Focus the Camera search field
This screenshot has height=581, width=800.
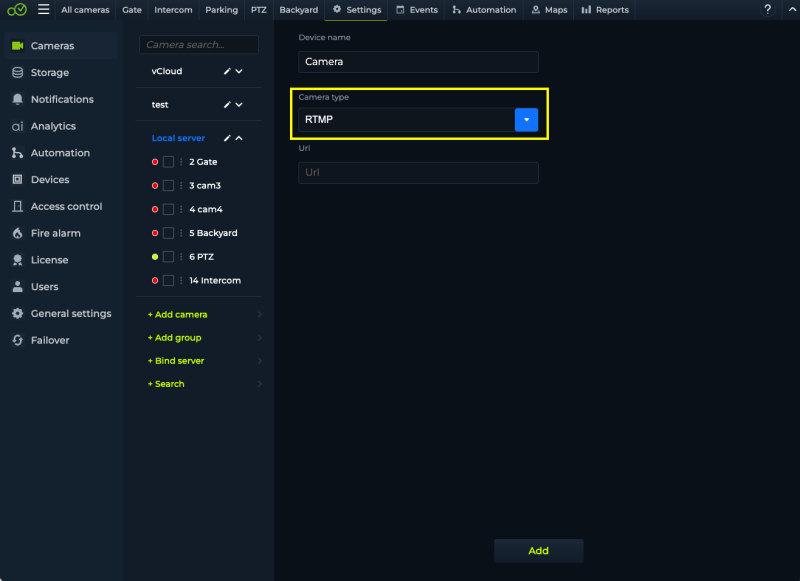point(198,45)
